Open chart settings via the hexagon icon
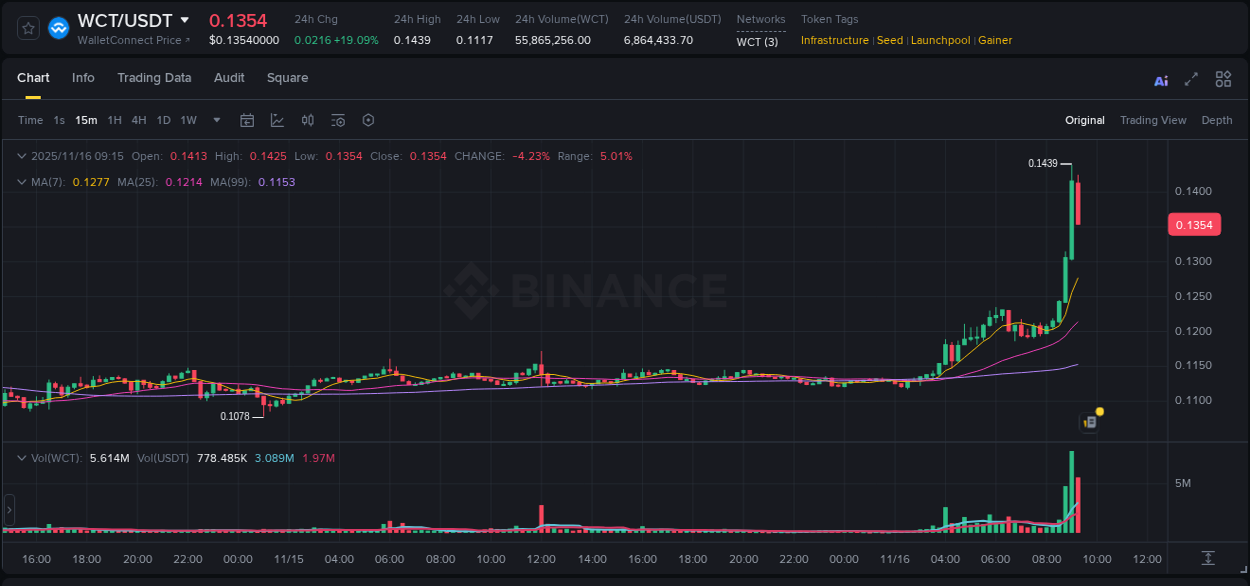This screenshot has height=586, width=1250. coord(368,120)
